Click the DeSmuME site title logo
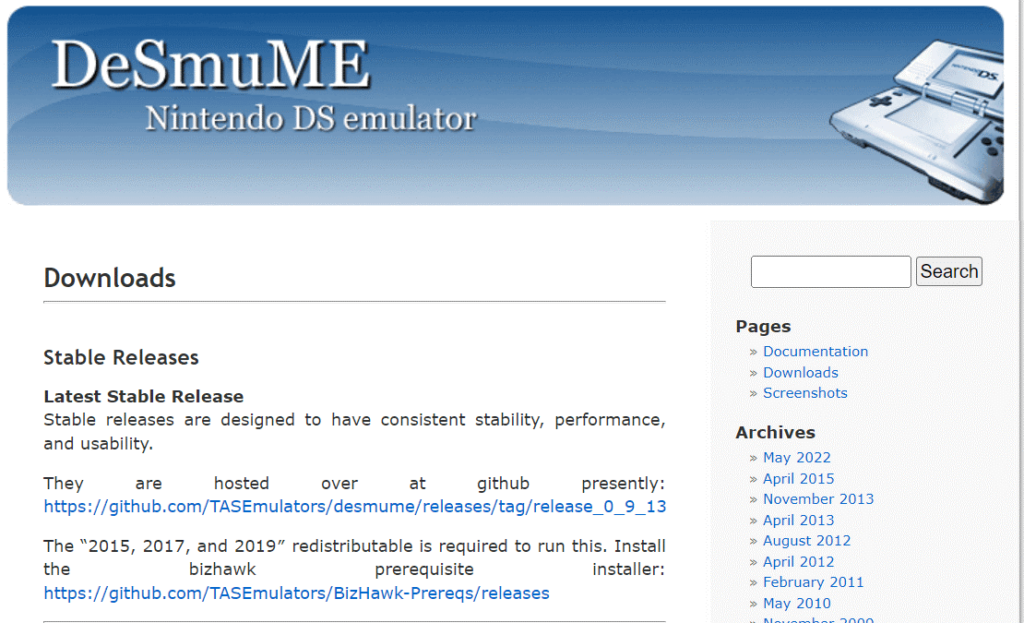The image size is (1024, 623). point(210,64)
